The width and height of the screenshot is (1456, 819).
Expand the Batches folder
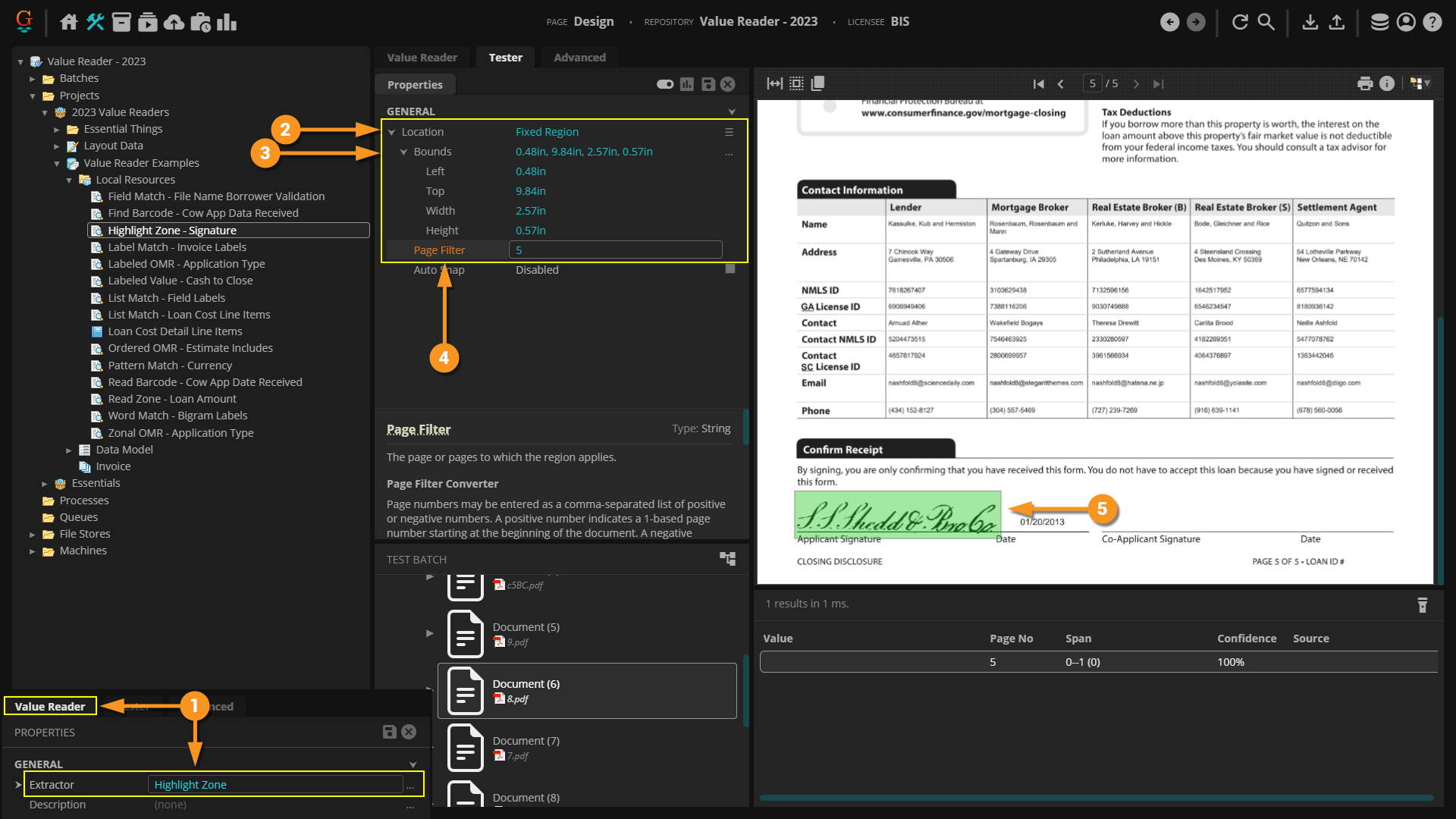coord(33,78)
